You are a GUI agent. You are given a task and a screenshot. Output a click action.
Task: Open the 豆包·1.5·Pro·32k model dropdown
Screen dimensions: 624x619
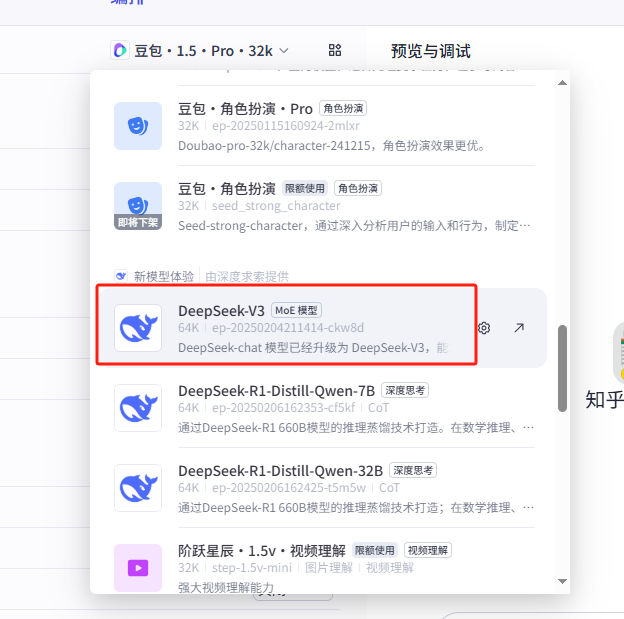[x=199, y=51]
